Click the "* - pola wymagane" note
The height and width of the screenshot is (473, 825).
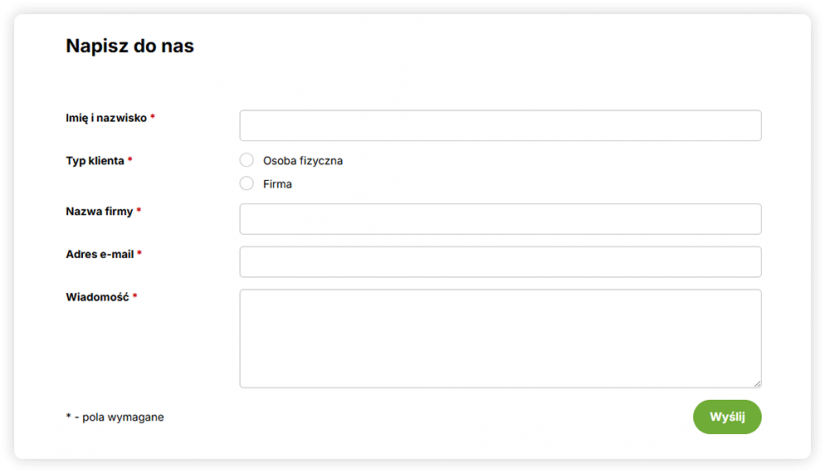pos(115,417)
